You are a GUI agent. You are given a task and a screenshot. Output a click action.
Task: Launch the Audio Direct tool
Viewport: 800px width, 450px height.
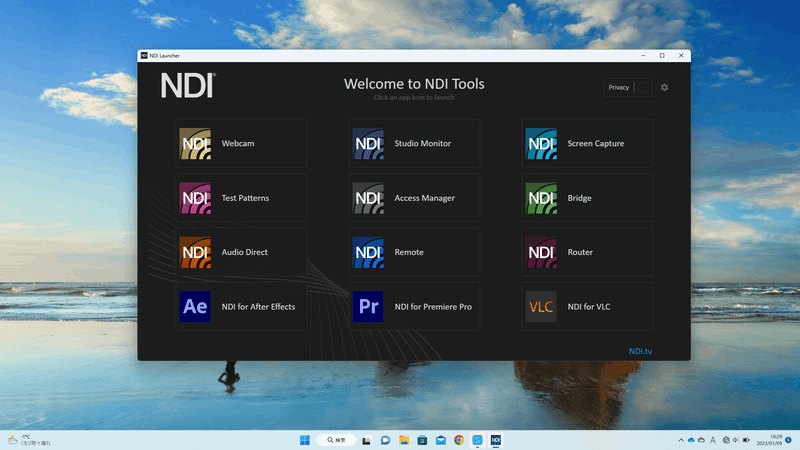[241, 252]
